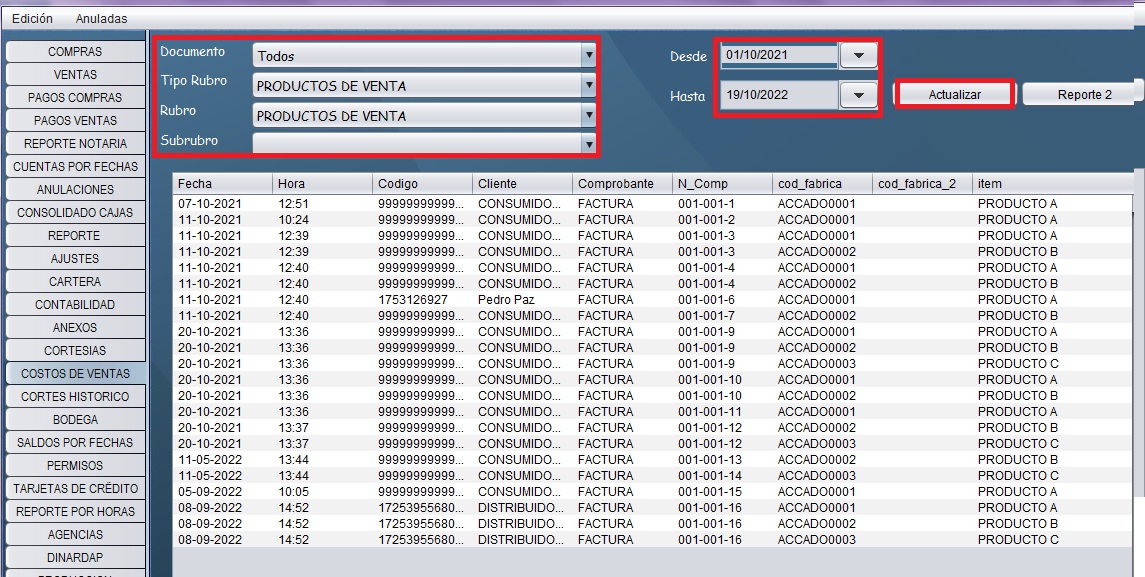The width and height of the screenshot is (1145, 577).
Task: Open the BODEGA section
Action: pyautogui.click(x=75, y=419)
